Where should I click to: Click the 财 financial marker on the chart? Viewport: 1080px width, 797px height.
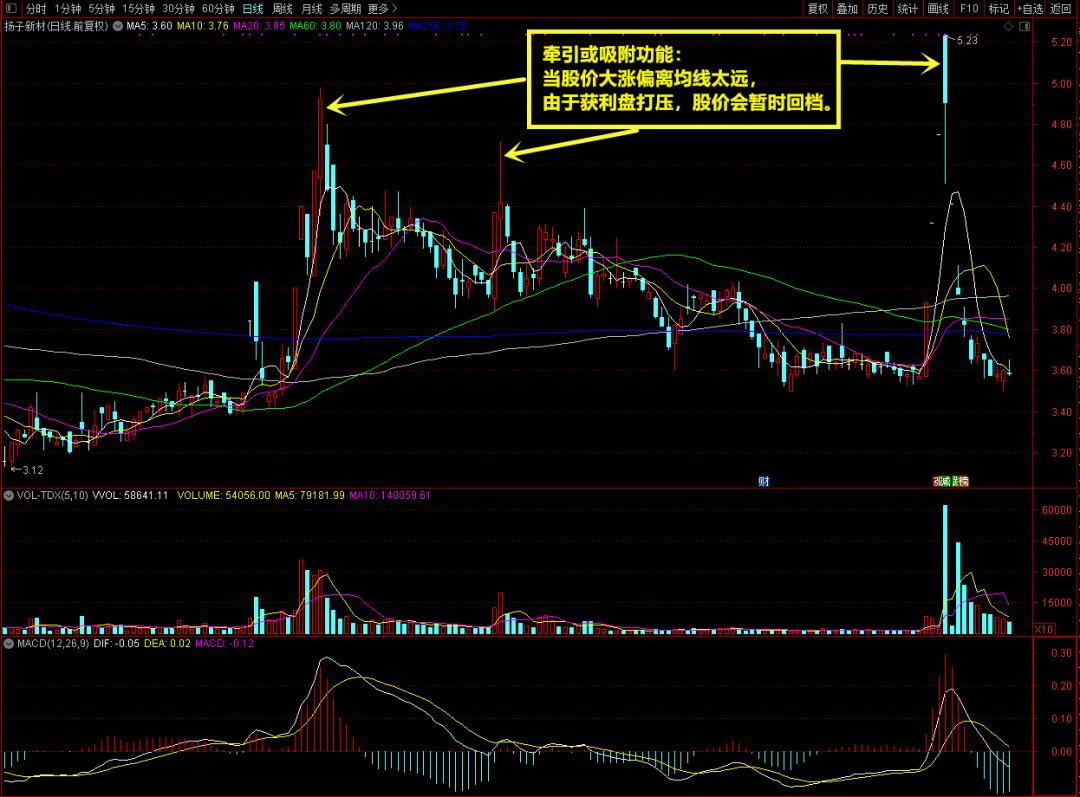(763, 481)
